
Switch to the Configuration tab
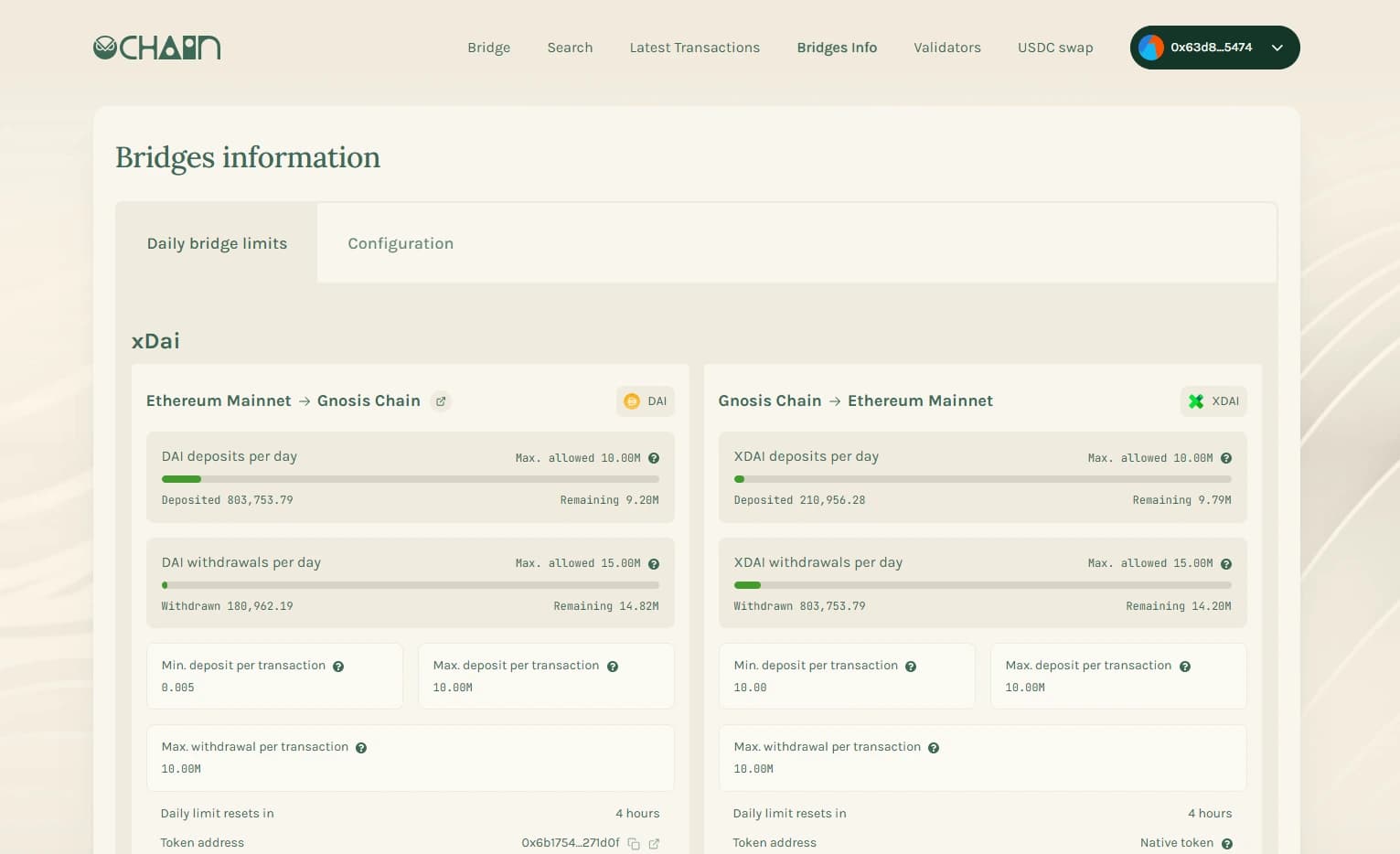point(401,243)
